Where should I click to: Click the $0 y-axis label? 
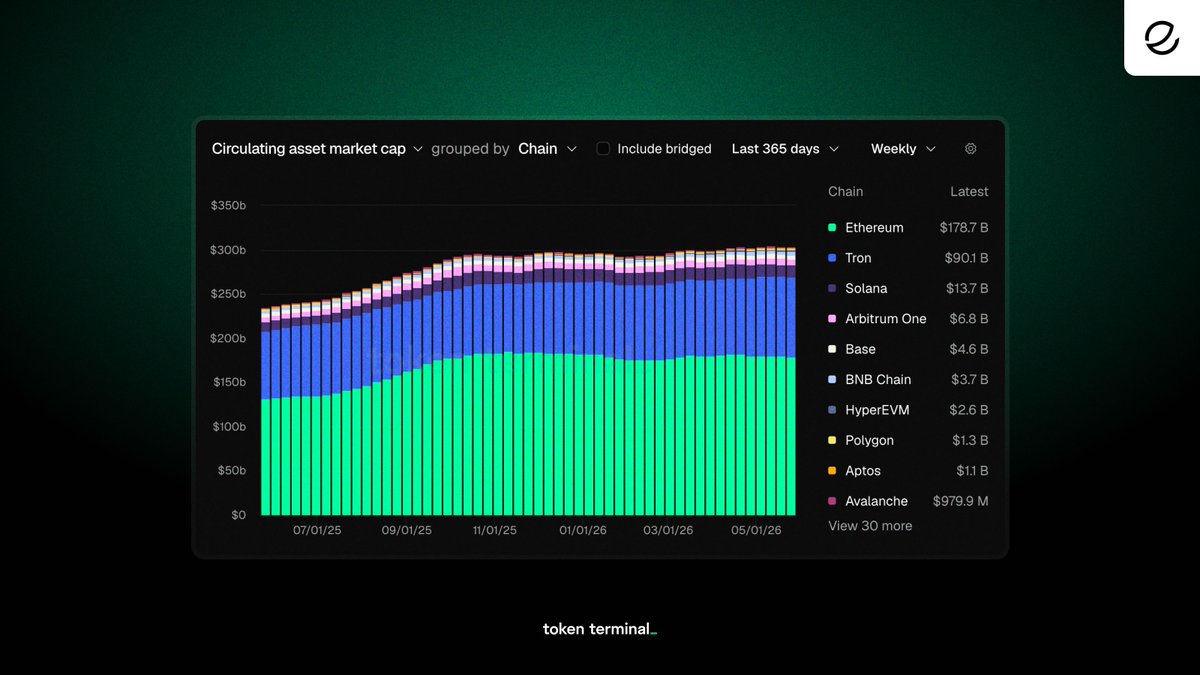click(238, 515)
